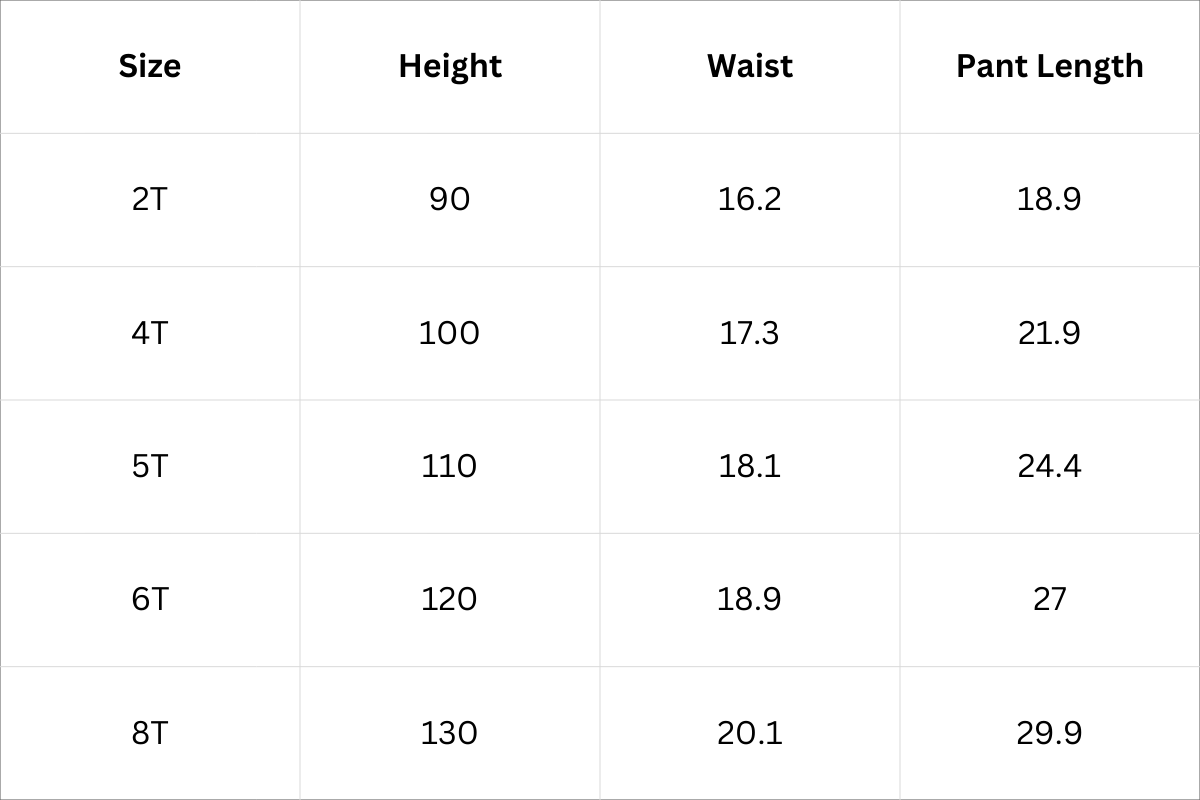Click the pant length value 21.9

tap(1049, 332)
